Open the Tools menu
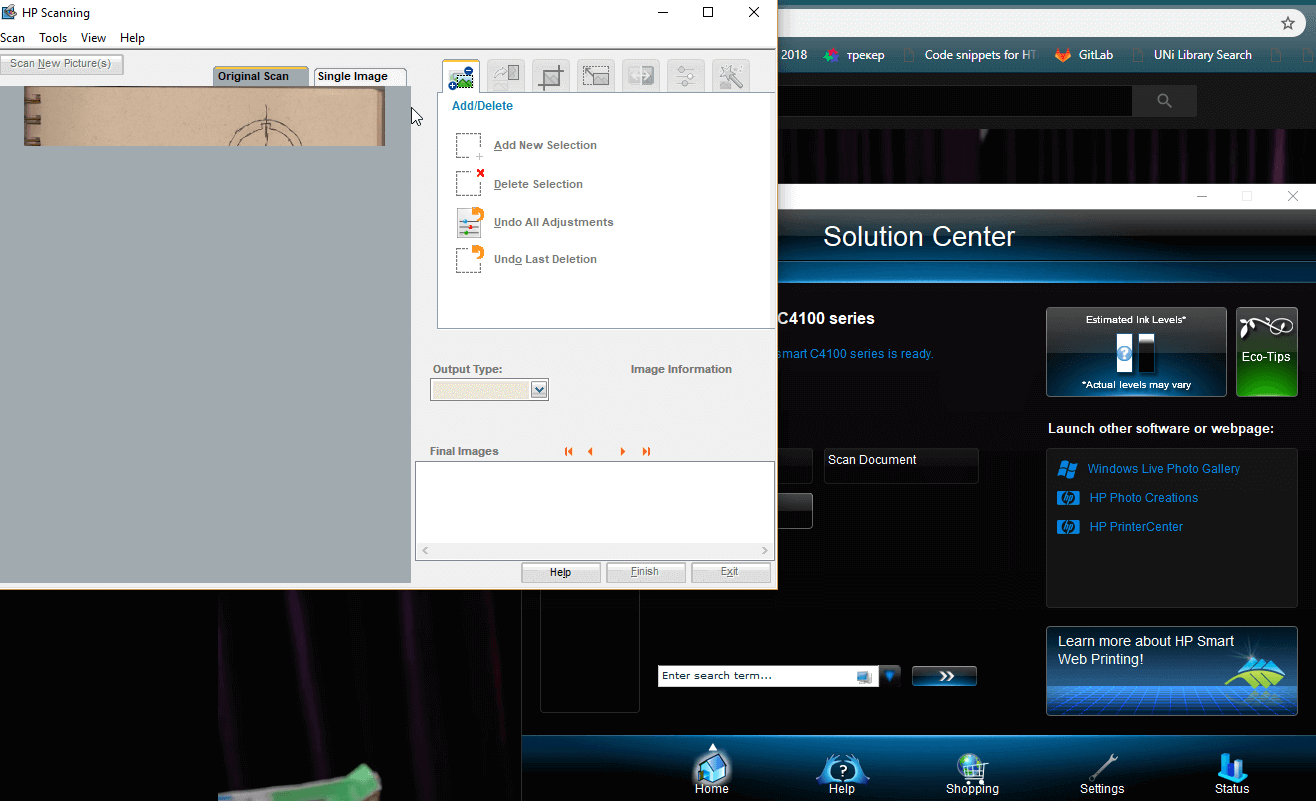Image resolution: width=1316 pixels, height=801 pixels. (53, 38)
